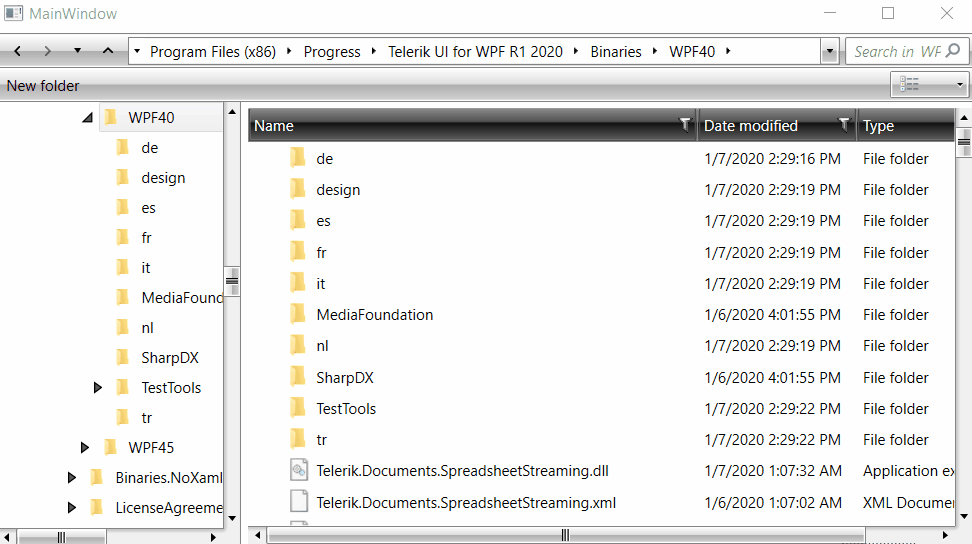Click the file list scroll down arrow
The width and height of the screenshot is (972, 544).
(x=964, y=515)
